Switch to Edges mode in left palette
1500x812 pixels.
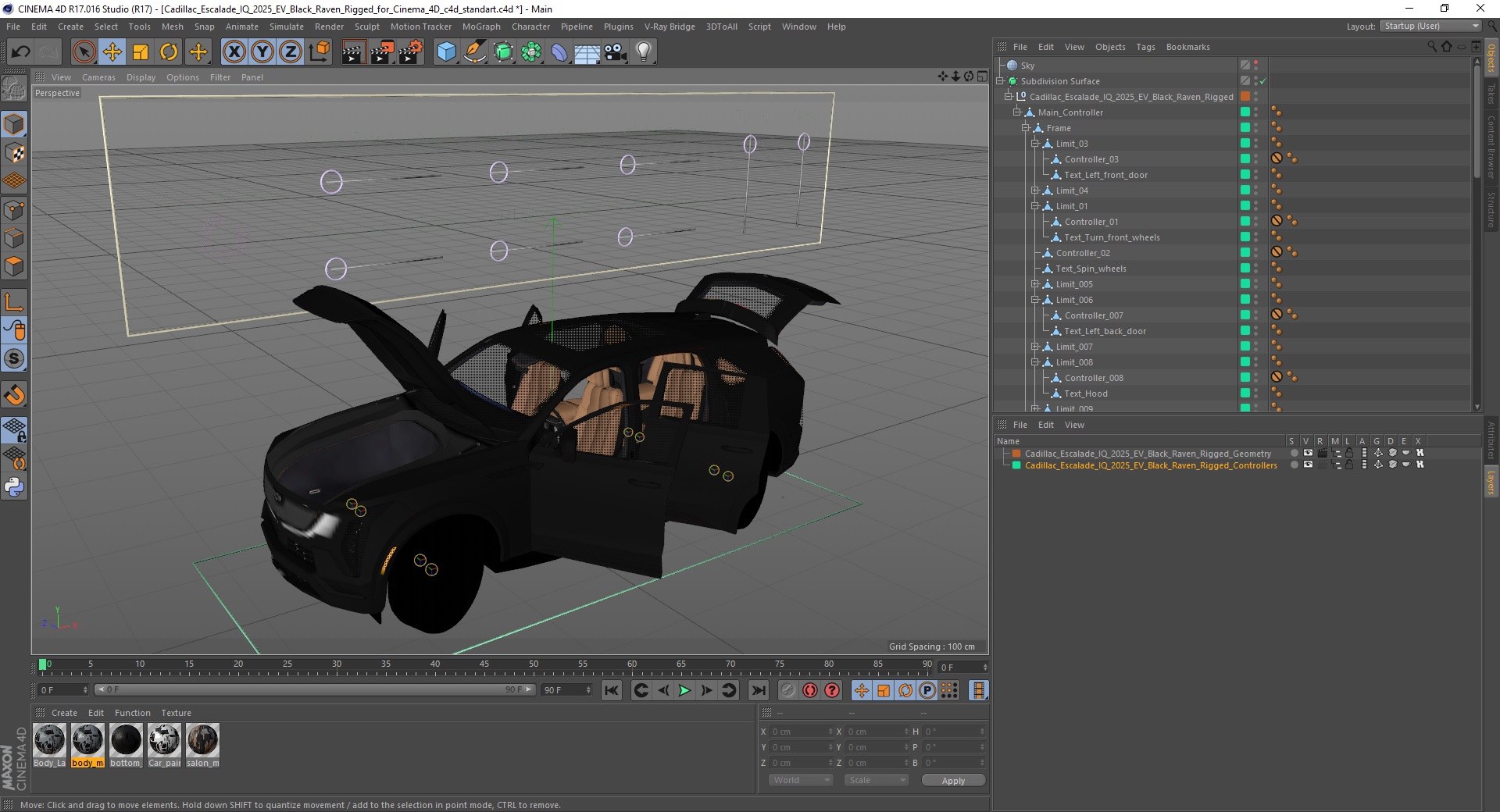coord(14,238)
